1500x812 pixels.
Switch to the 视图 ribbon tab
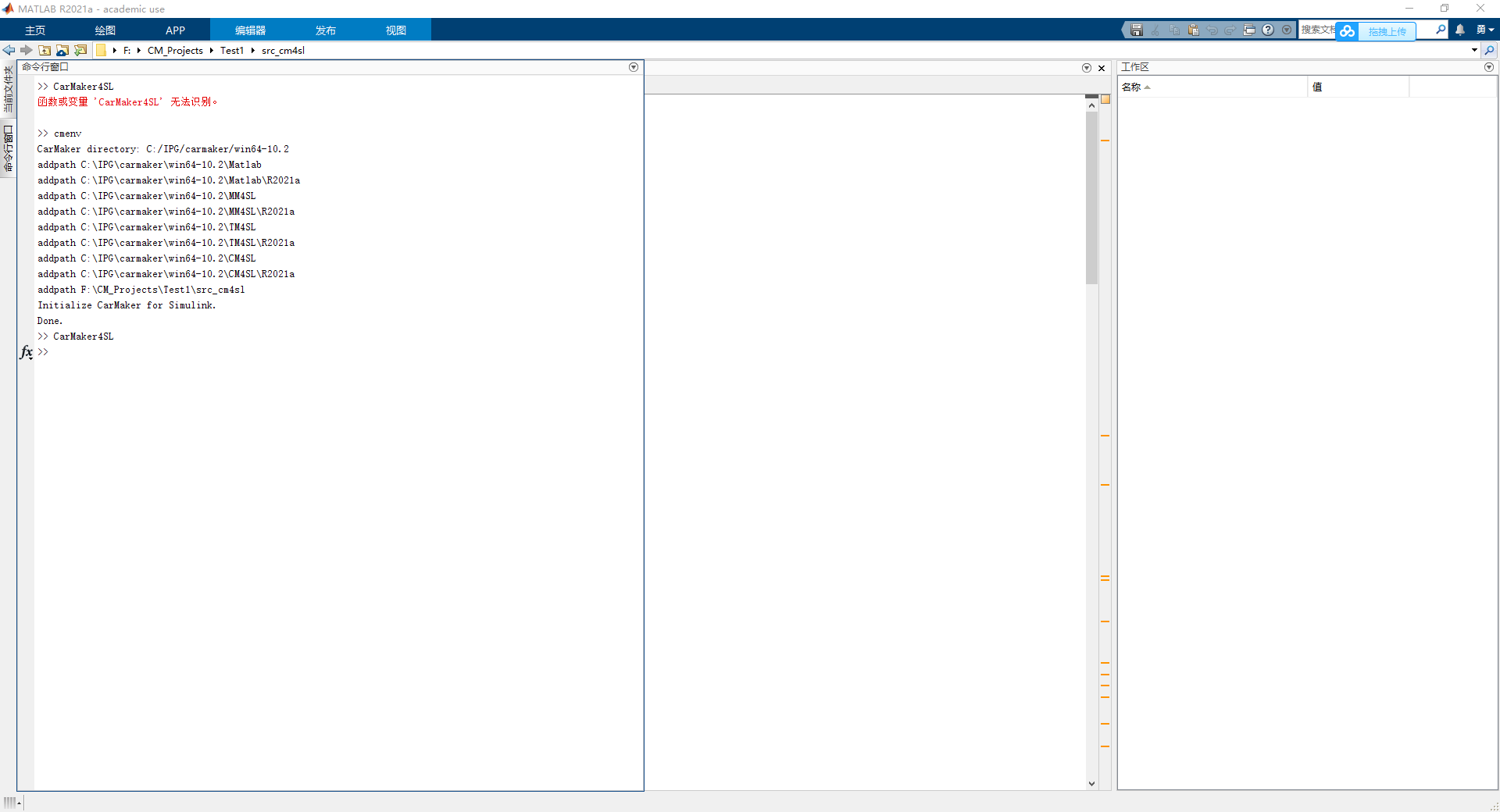coord(395,30)
